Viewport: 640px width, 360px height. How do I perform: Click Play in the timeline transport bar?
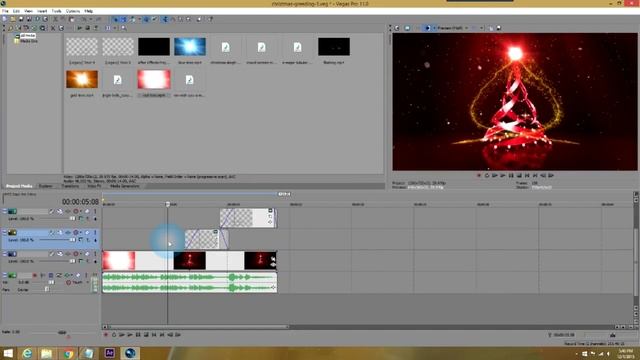(130, 335)
